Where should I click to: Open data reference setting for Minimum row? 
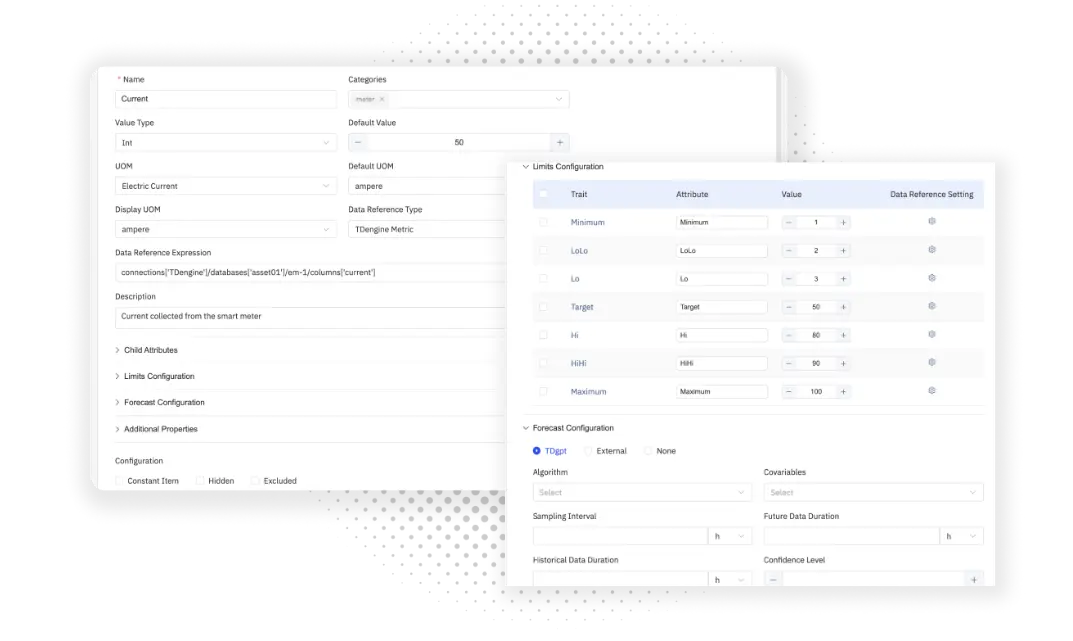coord(931,222)
